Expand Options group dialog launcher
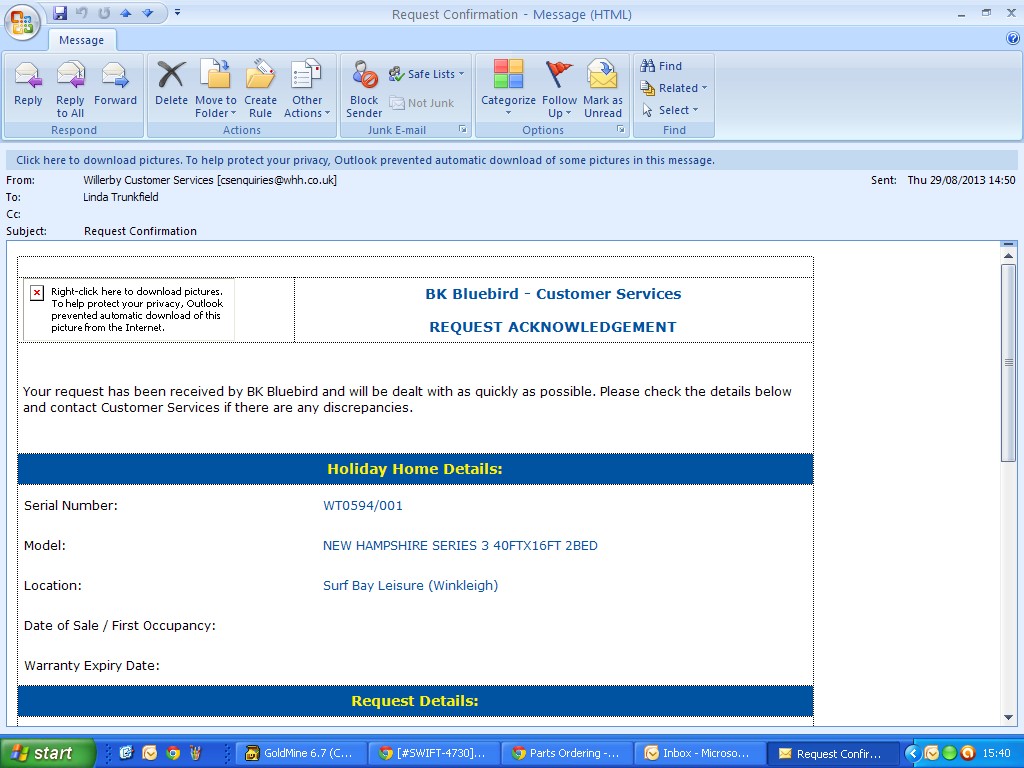1024x768 pixels. click(620, 129)
